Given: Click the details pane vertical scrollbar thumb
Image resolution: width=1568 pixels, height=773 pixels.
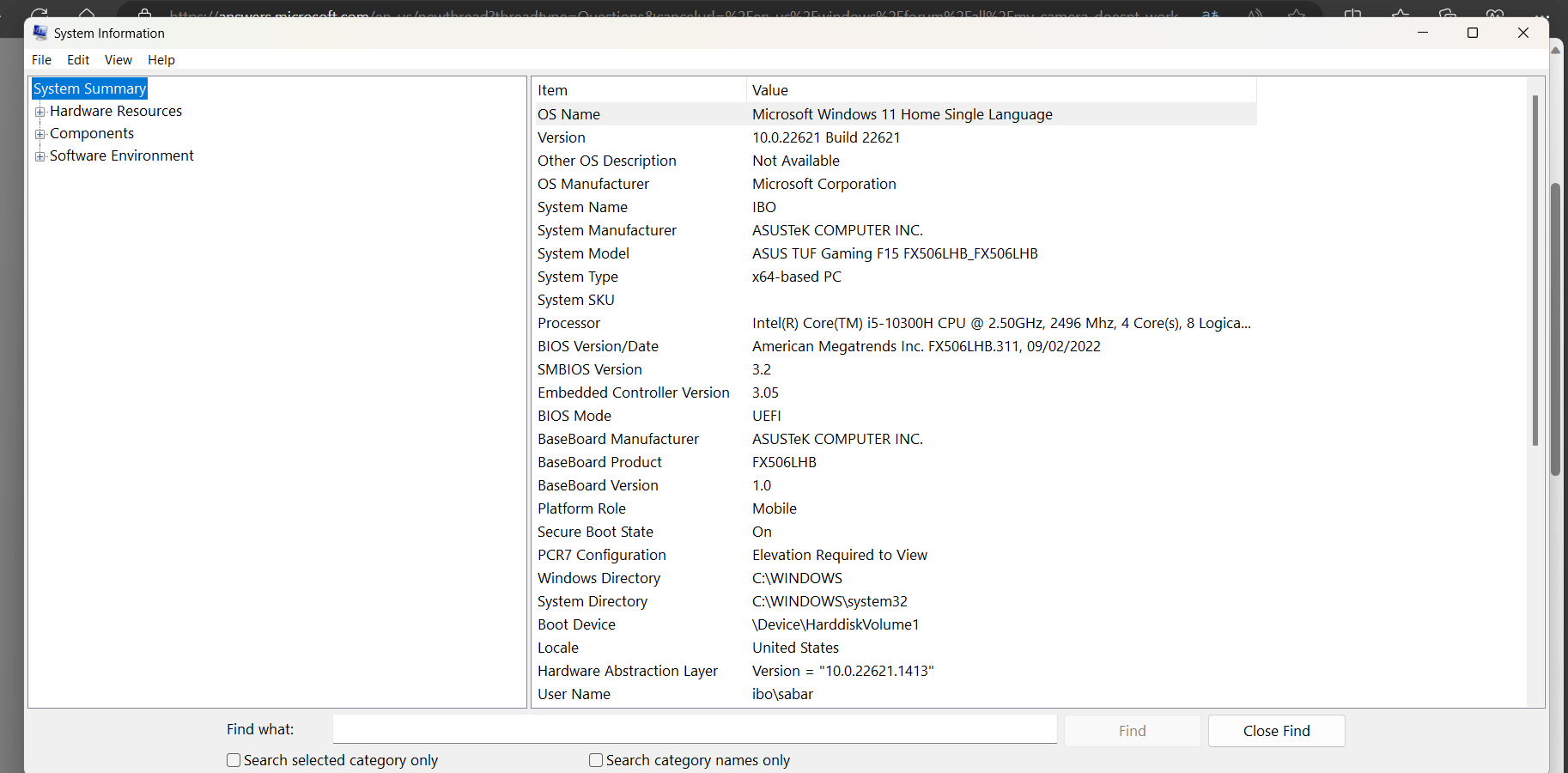Looking at the screenshot, I should [x=1535, y=271].
